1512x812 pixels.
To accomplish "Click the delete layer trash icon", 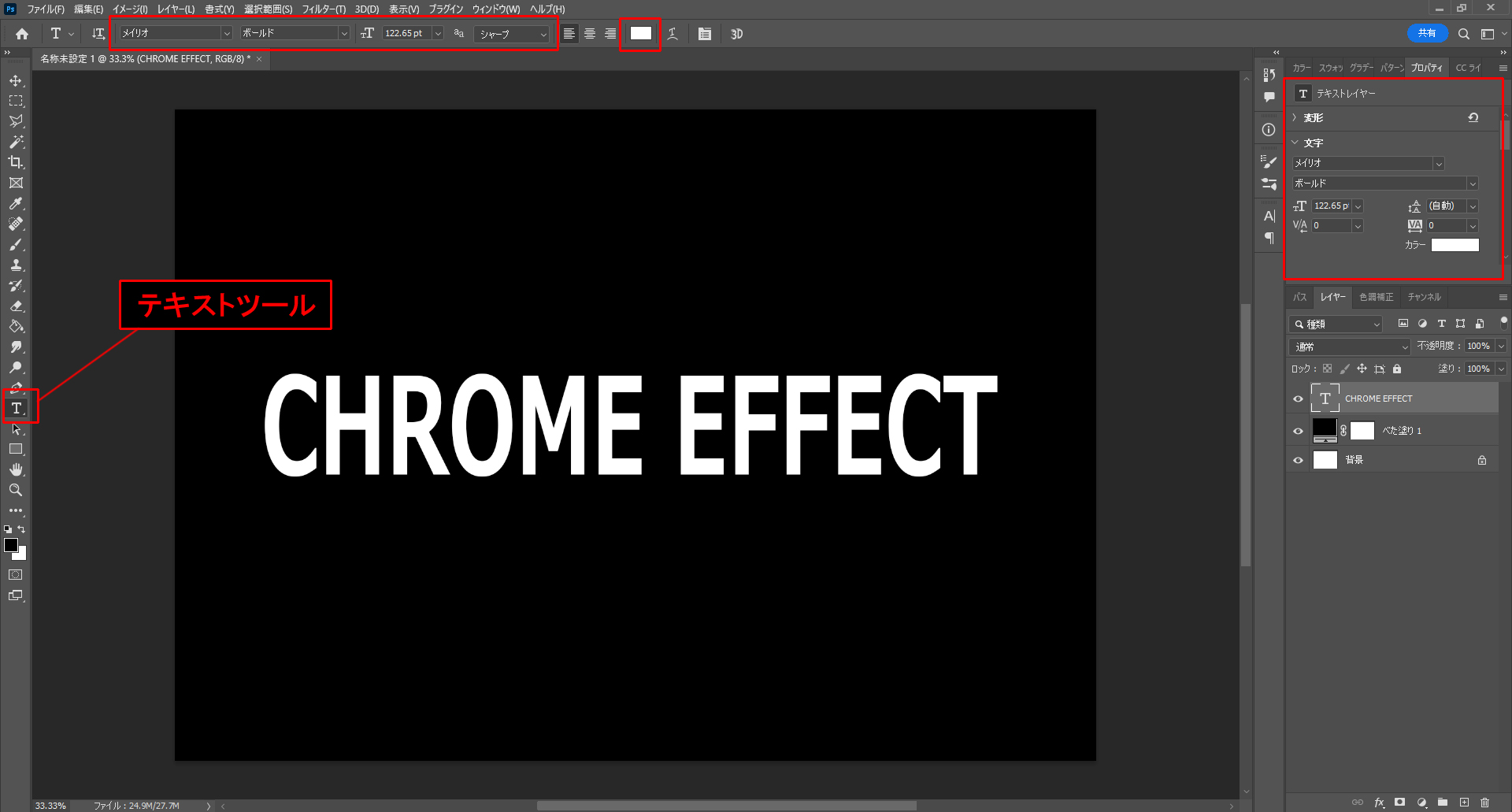I will click(1484, 803).
